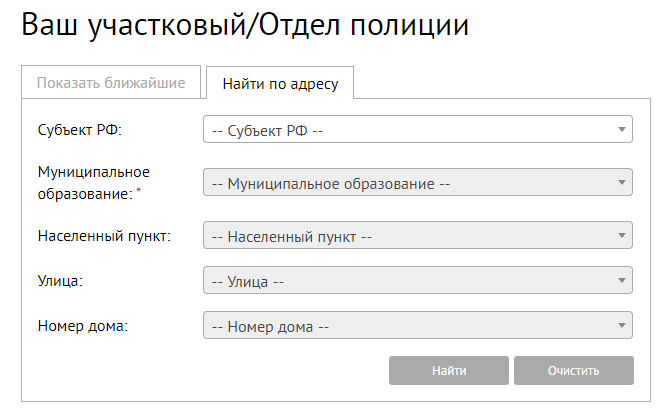
Task: Click the 'Субъект РФ:' field label
Action: [85, 130]
